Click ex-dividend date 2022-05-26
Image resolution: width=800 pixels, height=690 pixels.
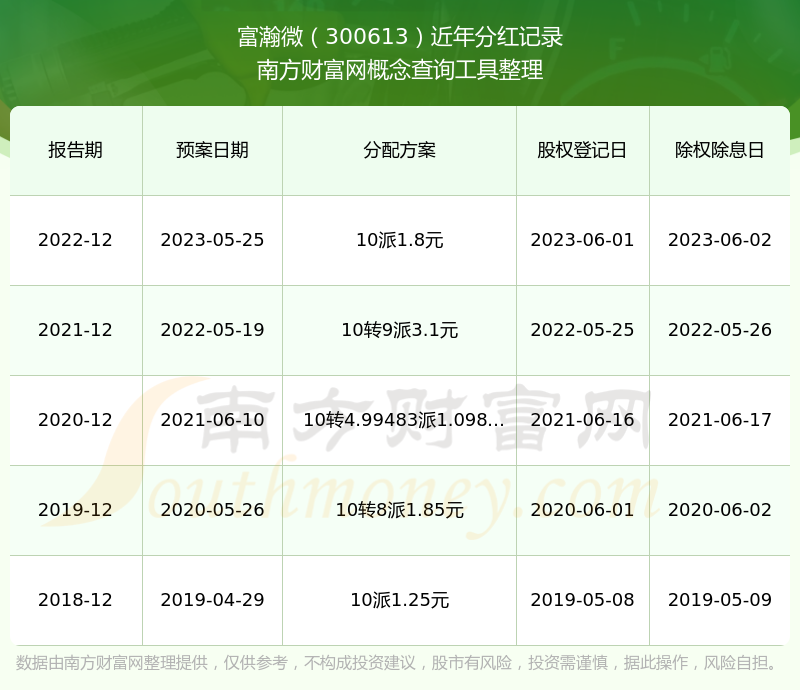[719, 330]
